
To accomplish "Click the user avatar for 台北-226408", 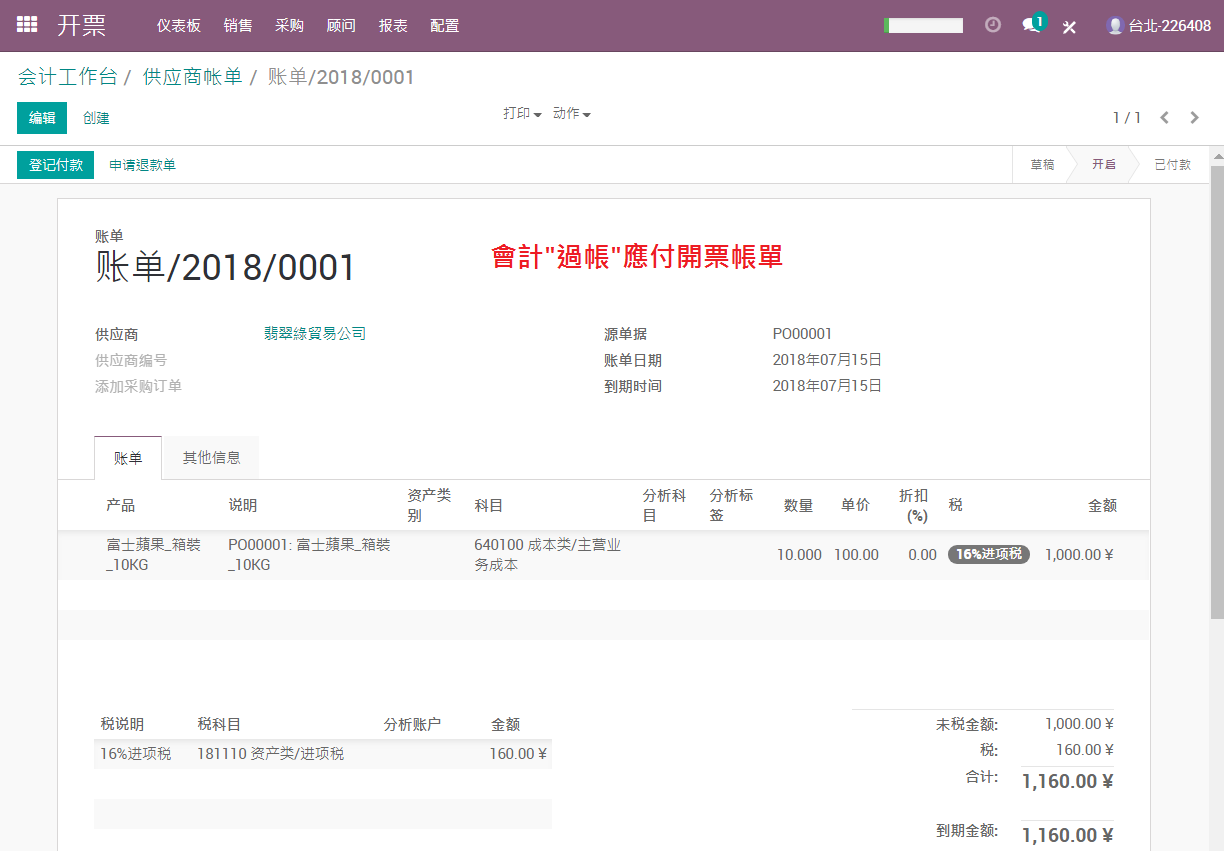I will (x=1115, y=26).
